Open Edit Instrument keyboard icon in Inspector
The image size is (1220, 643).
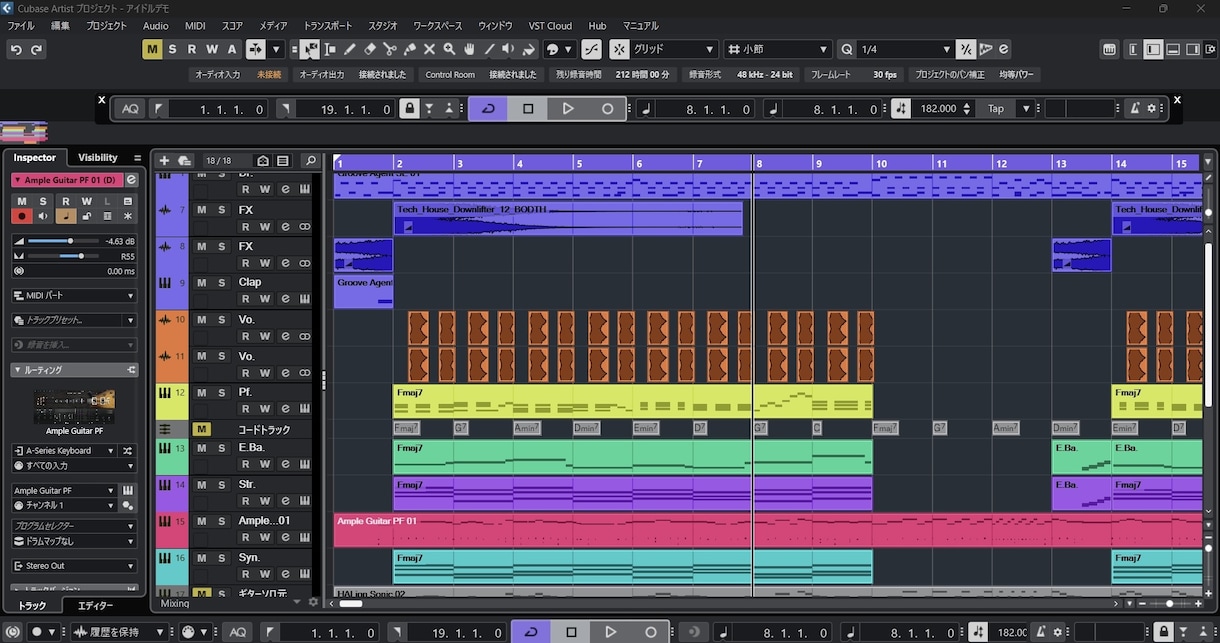pyautogui.click(x=128, y=490)
